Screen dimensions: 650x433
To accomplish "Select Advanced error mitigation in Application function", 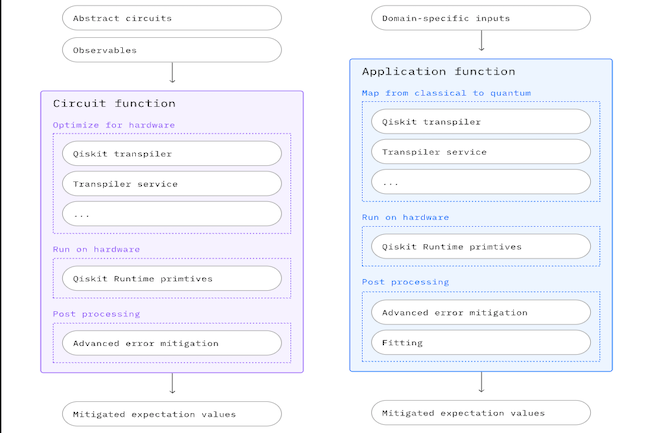I will click(481, 312).
